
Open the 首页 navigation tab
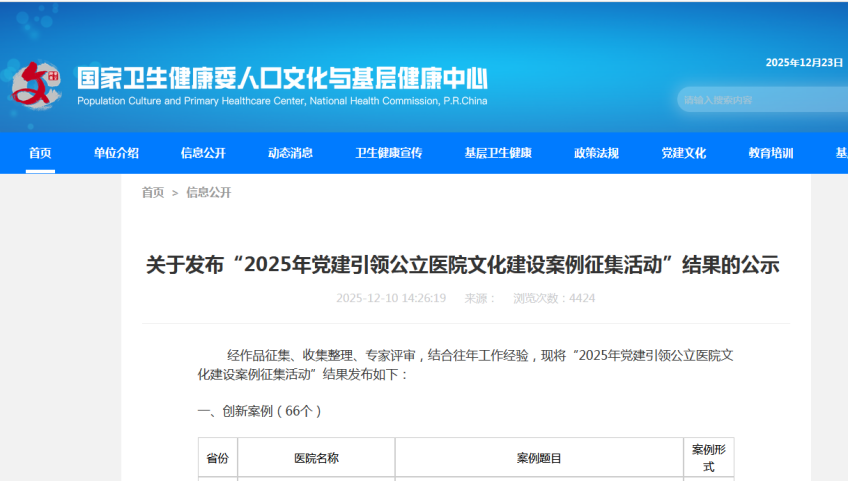click(40, 153)
